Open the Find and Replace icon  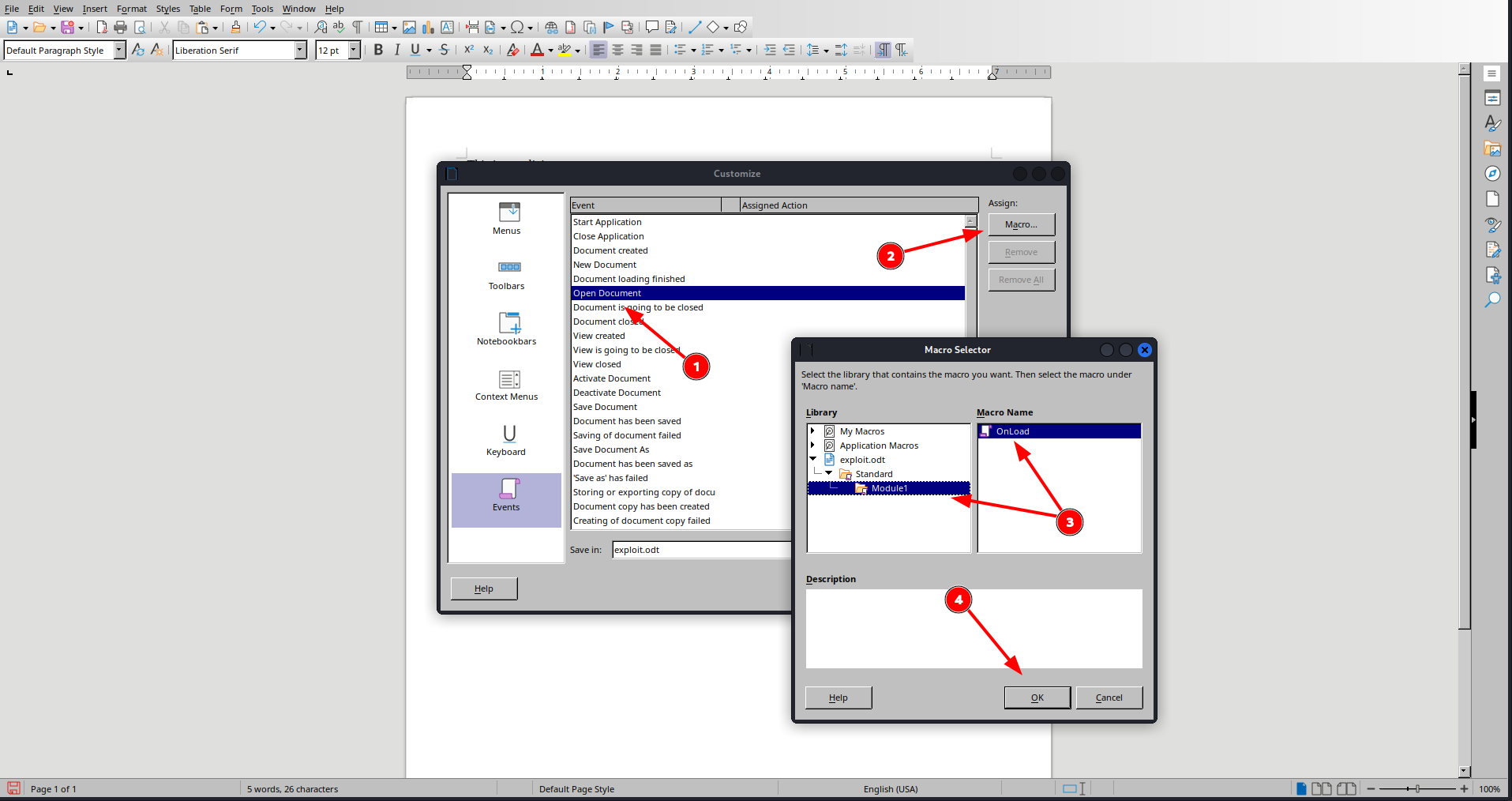pos(321,27)
